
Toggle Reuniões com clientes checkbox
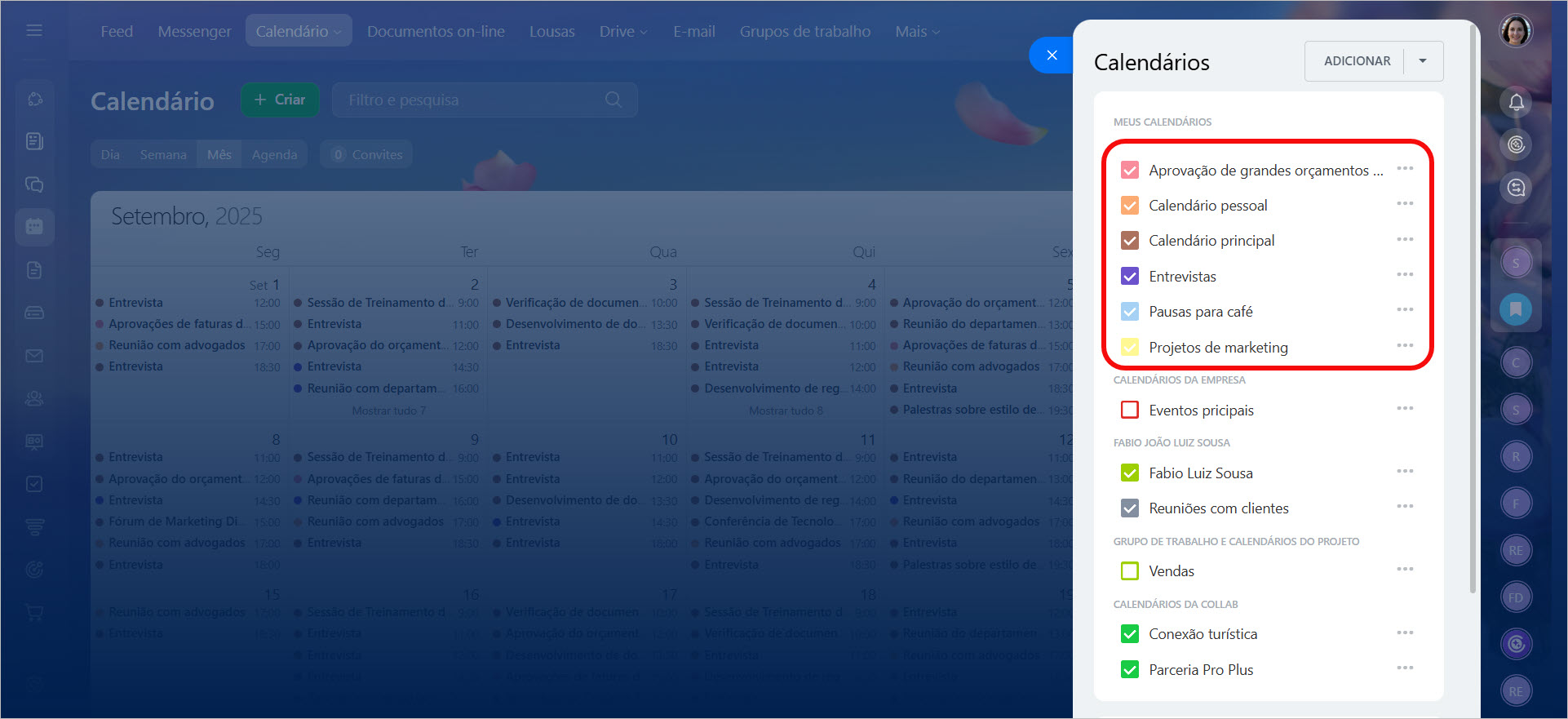pyautogui.click(x=1129, y=508)
